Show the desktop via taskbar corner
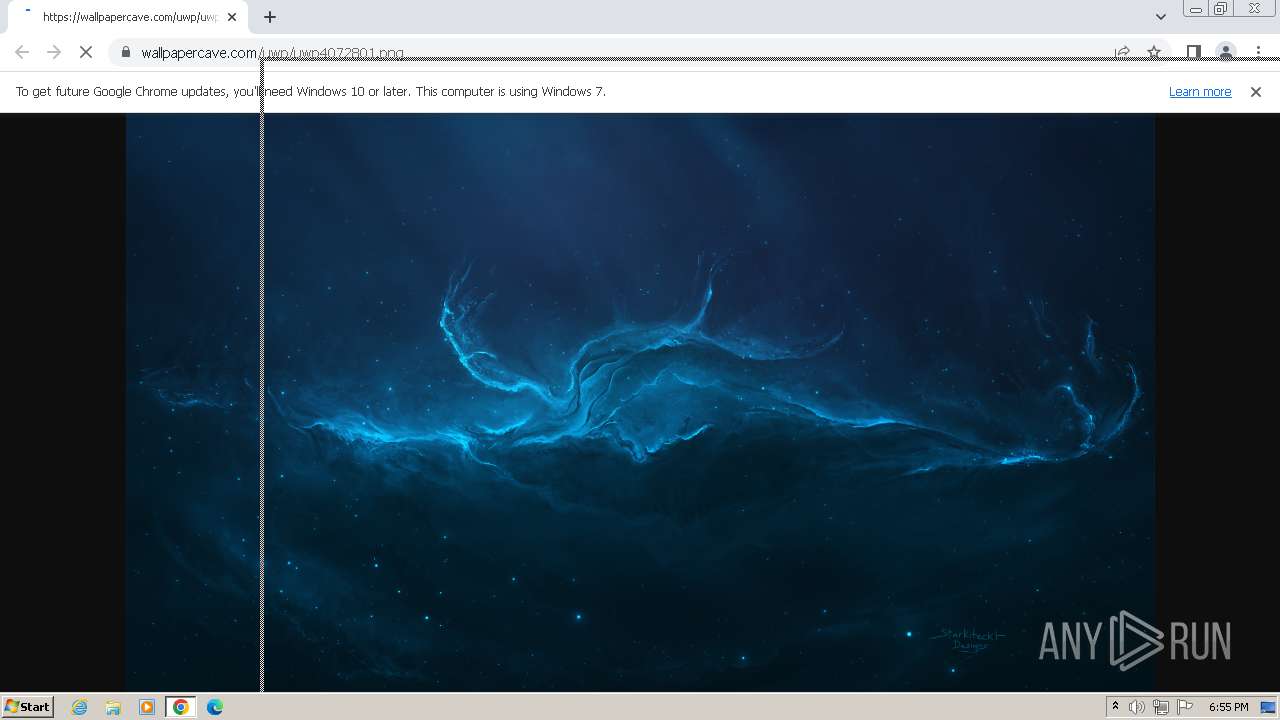The image size is (1280, 720). pyautogui.click(x=1269, y=707)
